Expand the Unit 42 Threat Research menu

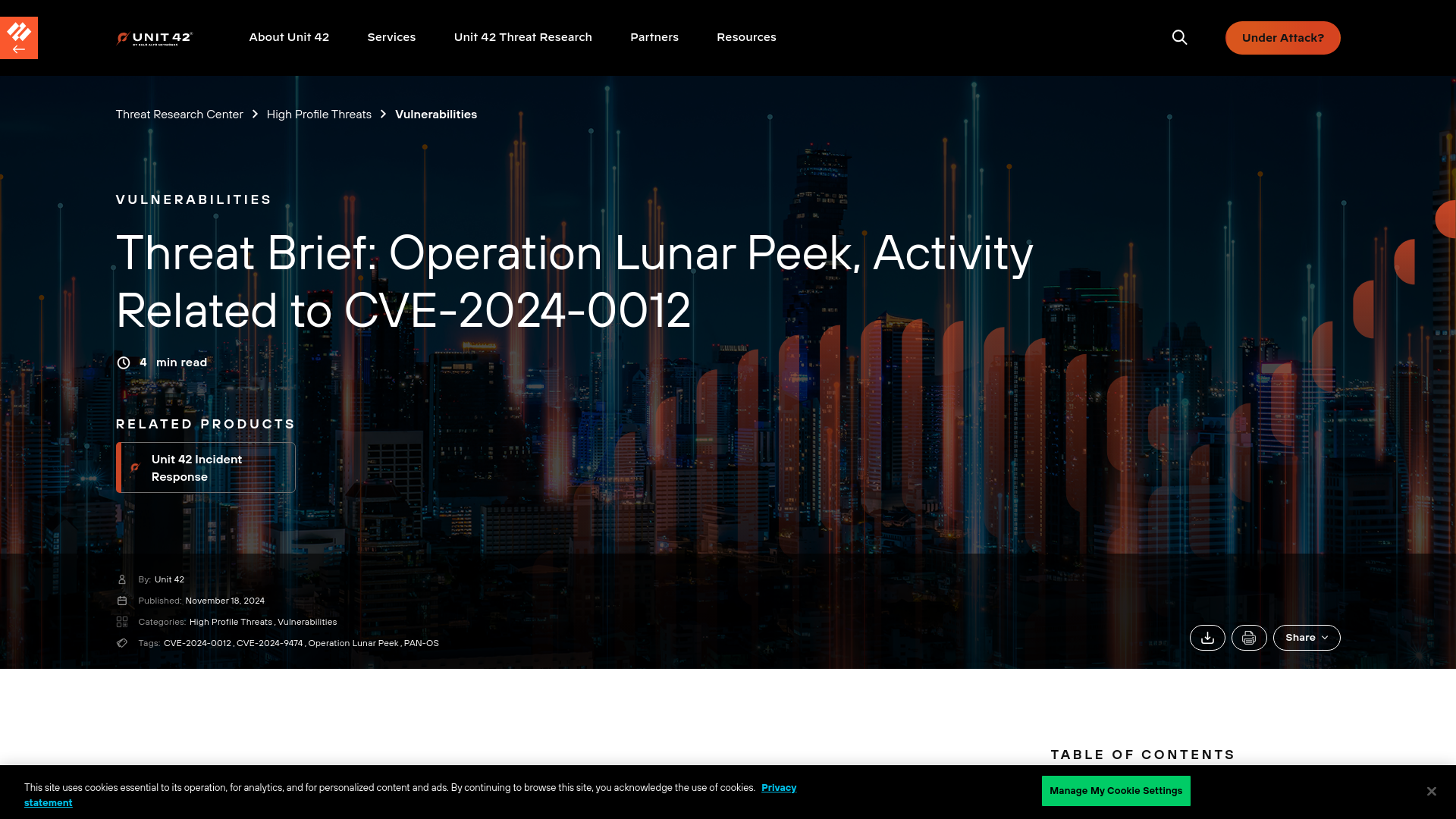pos(523,37)
